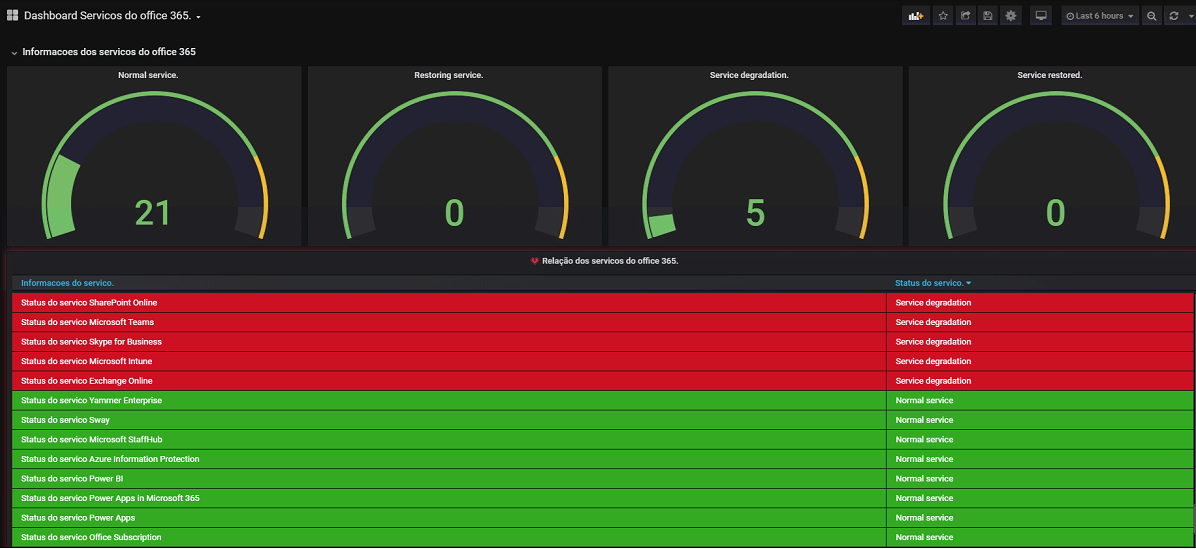Open the refresh interval dropdown caret

point(1189,15)
